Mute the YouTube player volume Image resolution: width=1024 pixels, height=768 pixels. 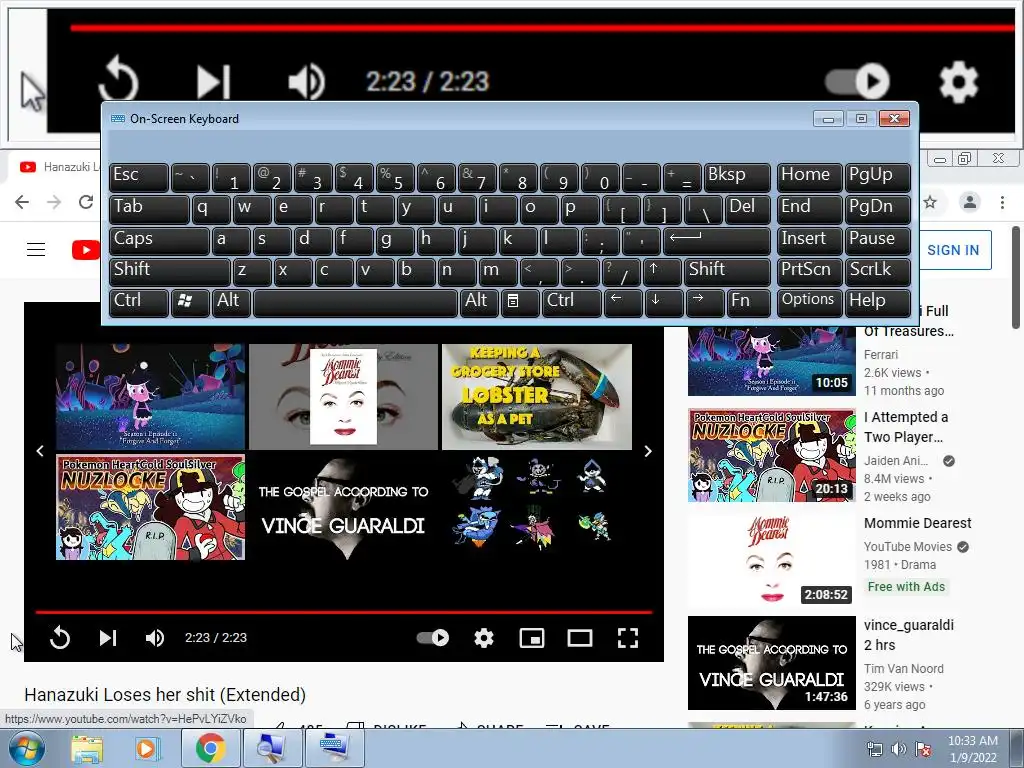[155, 637]
